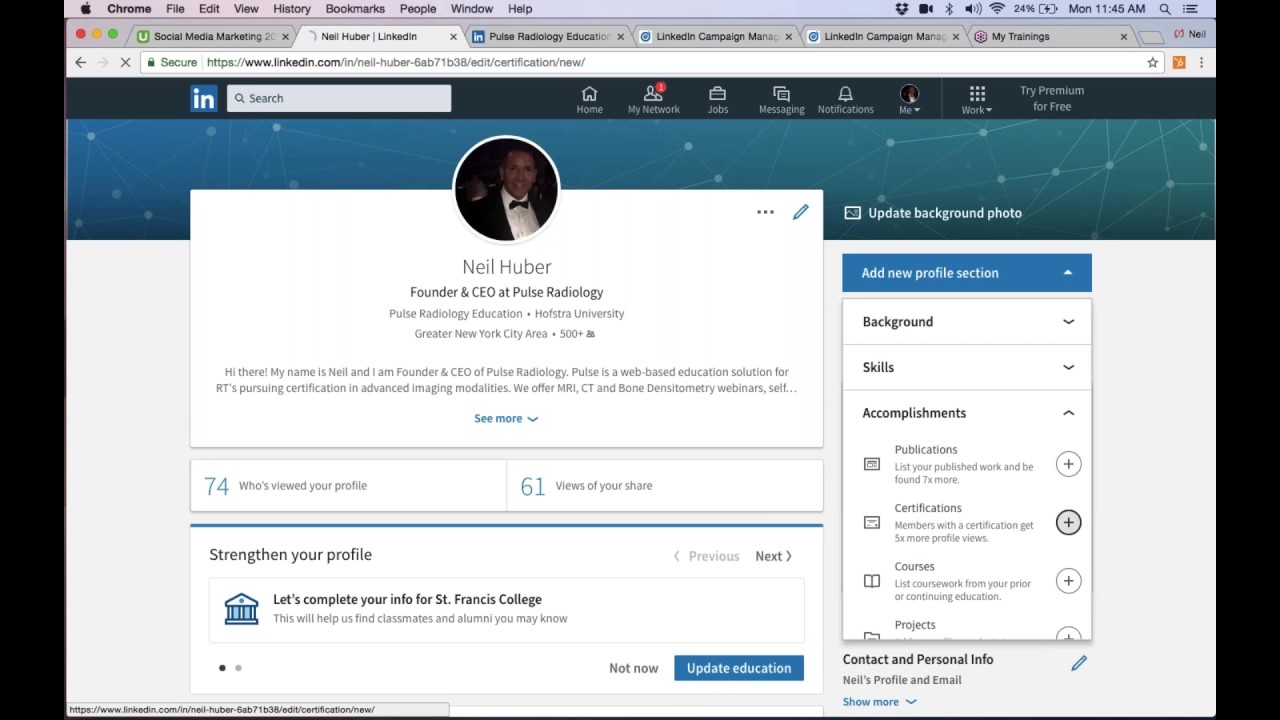Open the Notifications bell icon
The image size is (1280, 720).
[845, 99]
